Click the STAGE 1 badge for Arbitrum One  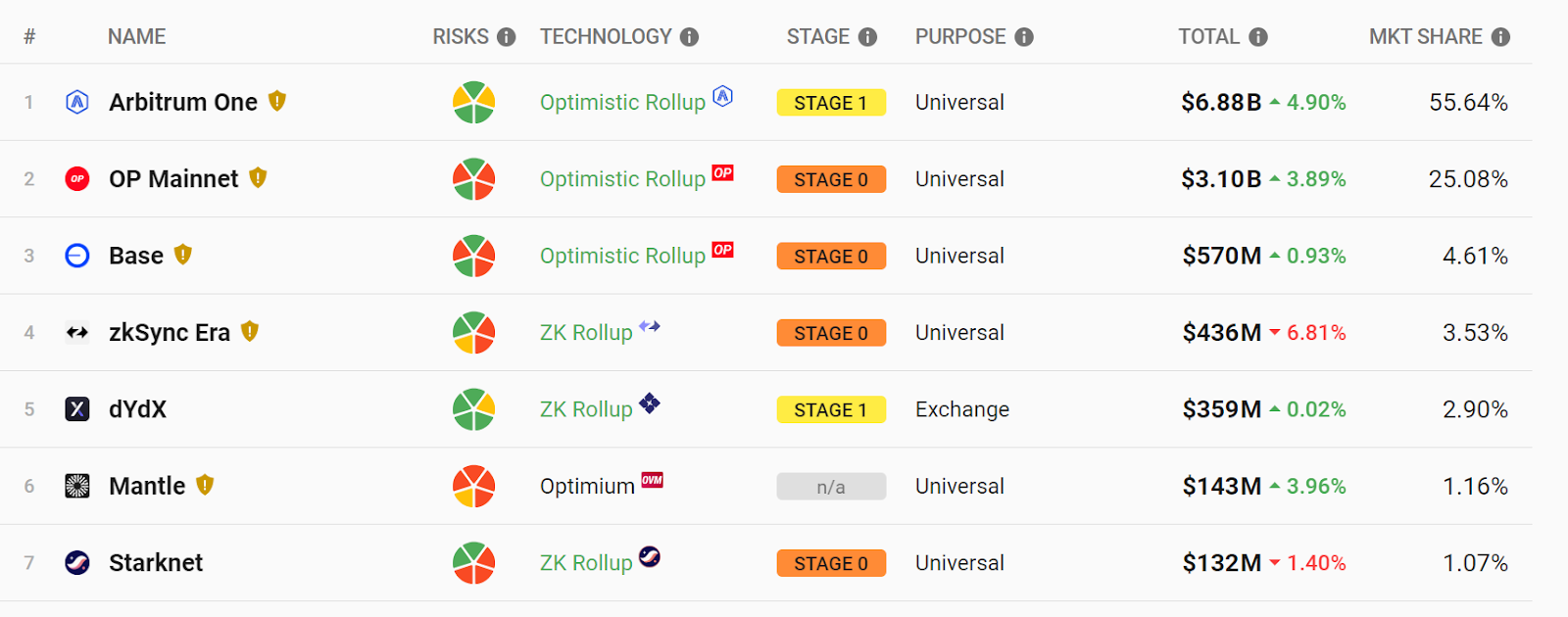coord(831,103)
